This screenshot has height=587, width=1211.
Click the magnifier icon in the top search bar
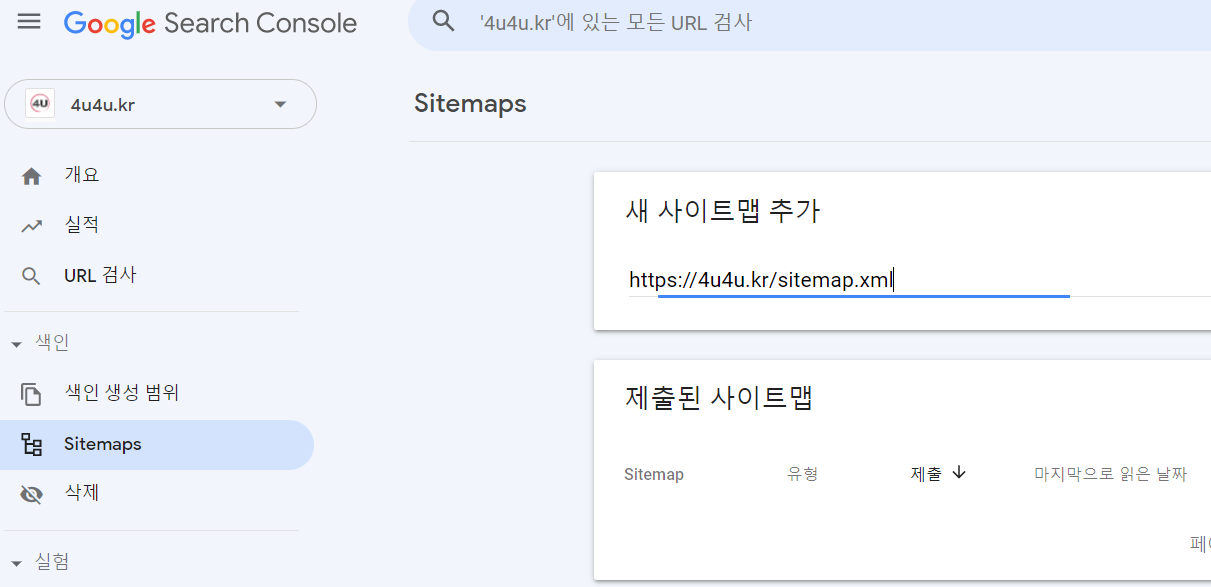coord(443,20)
